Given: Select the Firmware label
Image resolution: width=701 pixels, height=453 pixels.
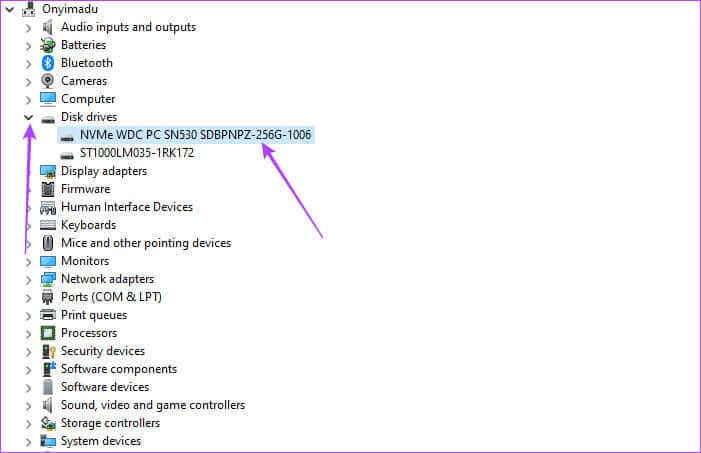Looking at the screenshot, I should 85,189.
